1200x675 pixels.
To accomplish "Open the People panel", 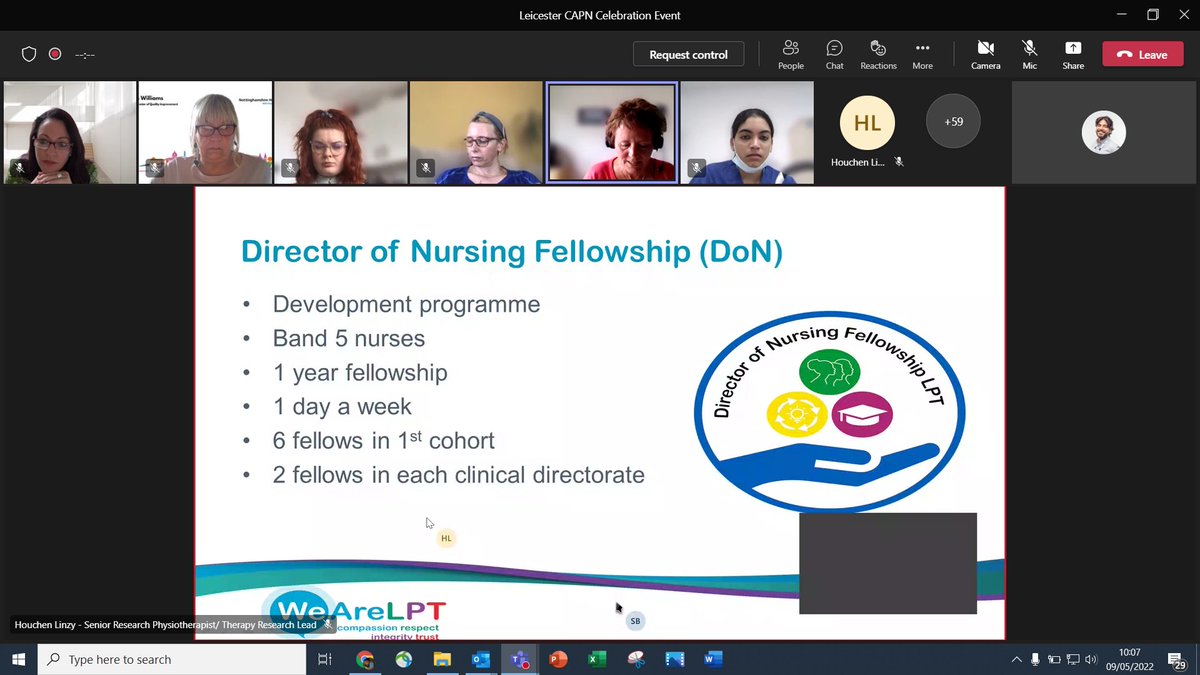I will 790,54.
